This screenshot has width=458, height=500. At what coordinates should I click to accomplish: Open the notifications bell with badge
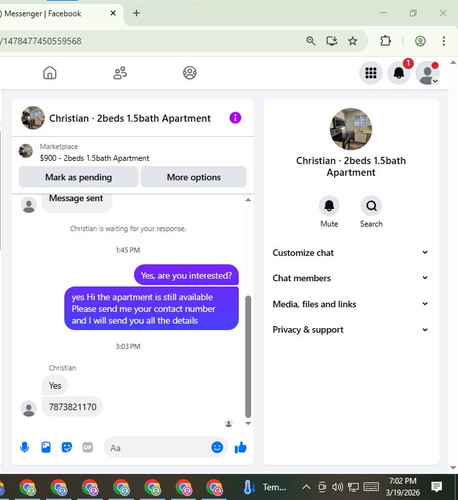click(x=399, y=73)
